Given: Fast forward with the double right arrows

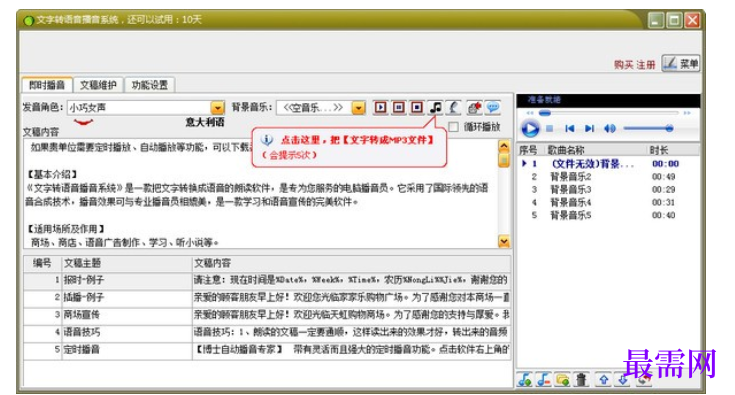Looking at the screenshot, I should [x=687, y=113].
